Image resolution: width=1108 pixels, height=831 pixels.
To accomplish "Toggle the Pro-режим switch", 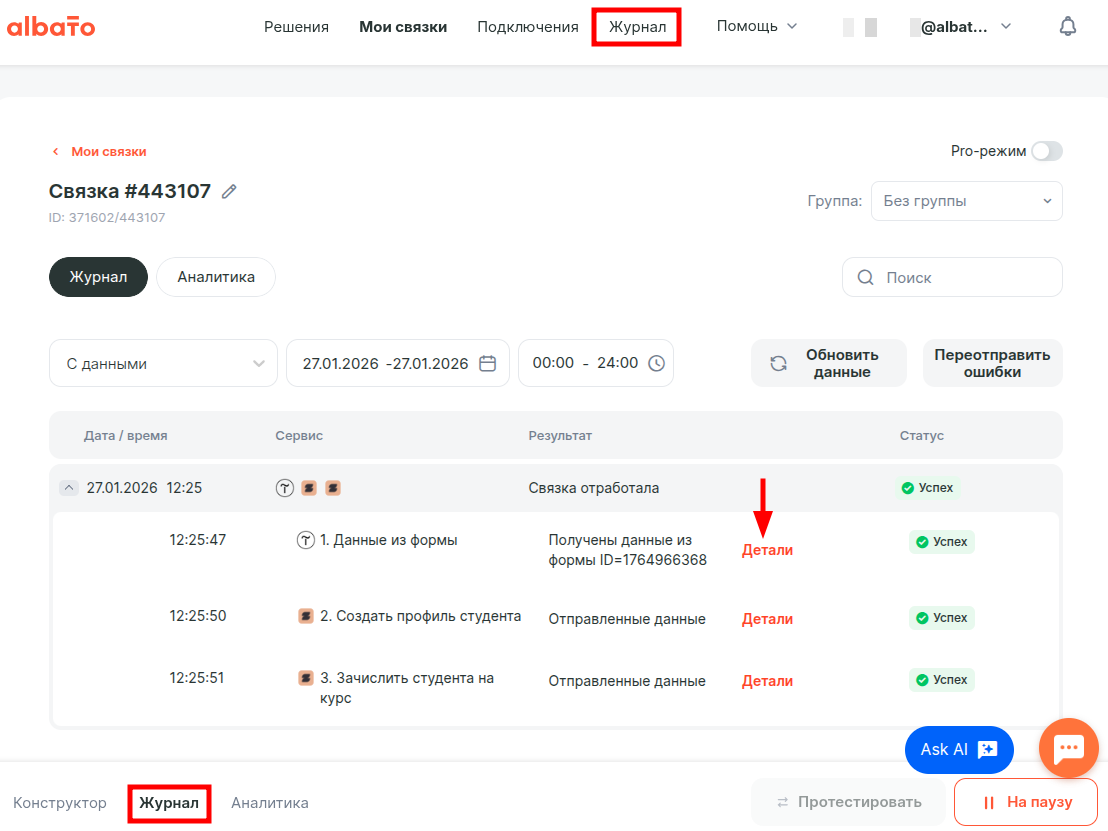I will pos(1047,151).
